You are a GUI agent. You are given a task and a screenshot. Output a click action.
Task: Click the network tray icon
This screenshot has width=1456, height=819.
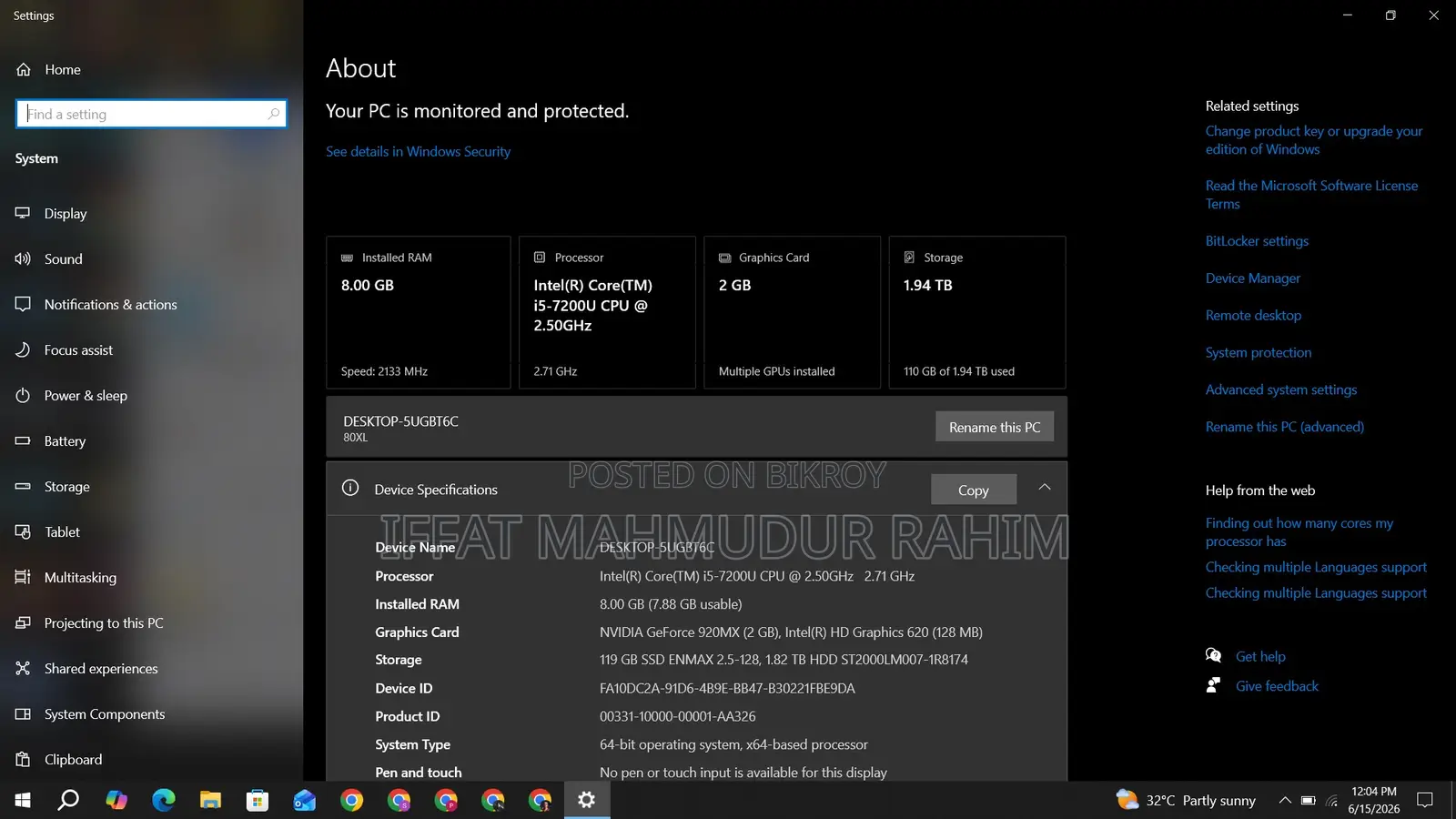tap(1331, 801)
